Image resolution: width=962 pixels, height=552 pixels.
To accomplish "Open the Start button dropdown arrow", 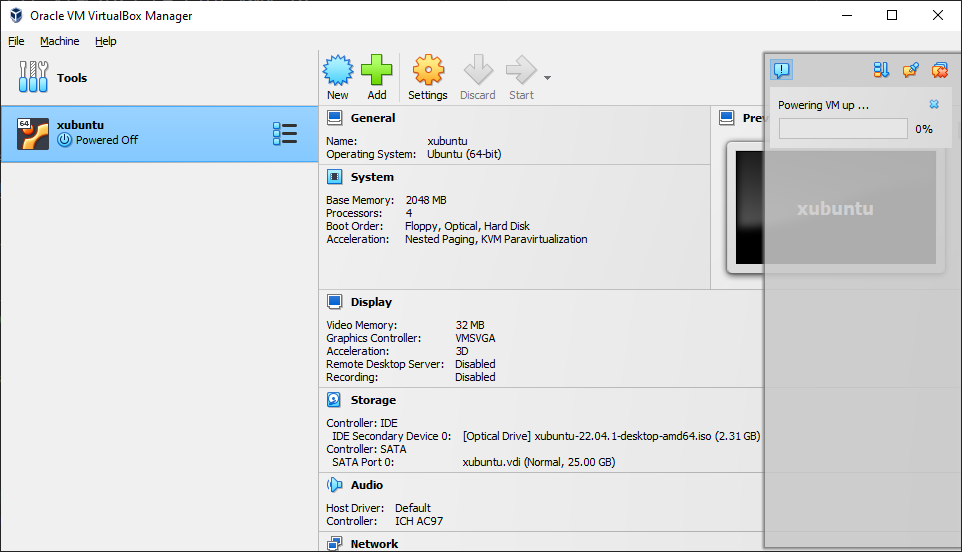I will (x=547, y=78).
